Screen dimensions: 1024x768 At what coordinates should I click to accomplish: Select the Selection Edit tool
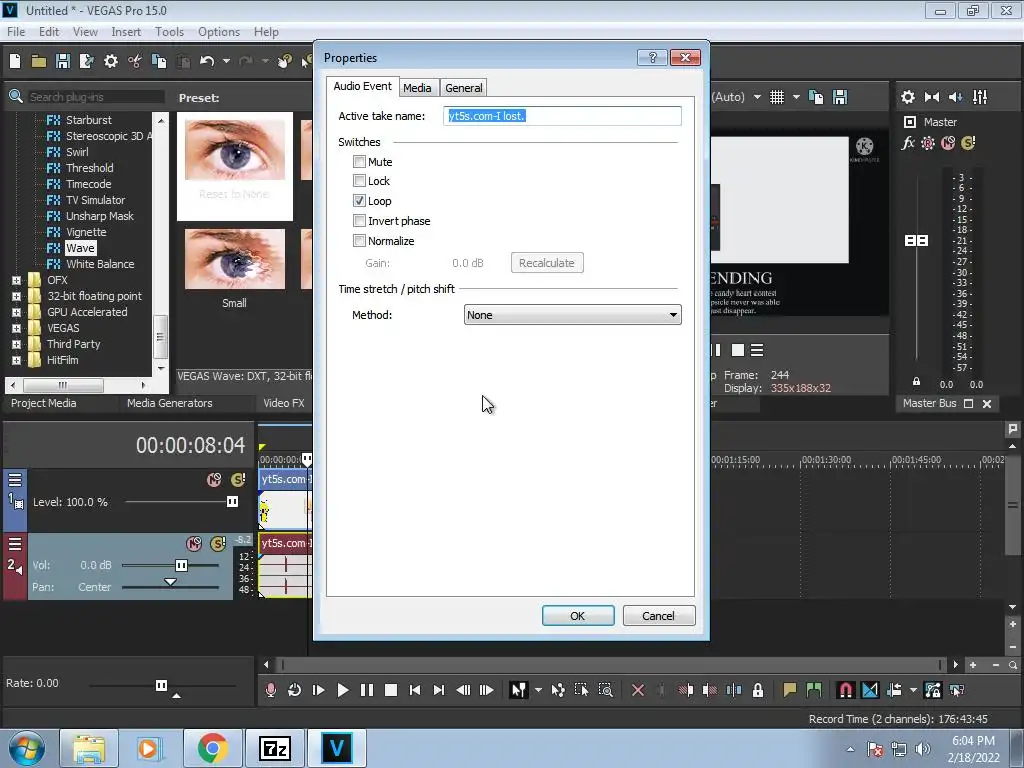581,690
